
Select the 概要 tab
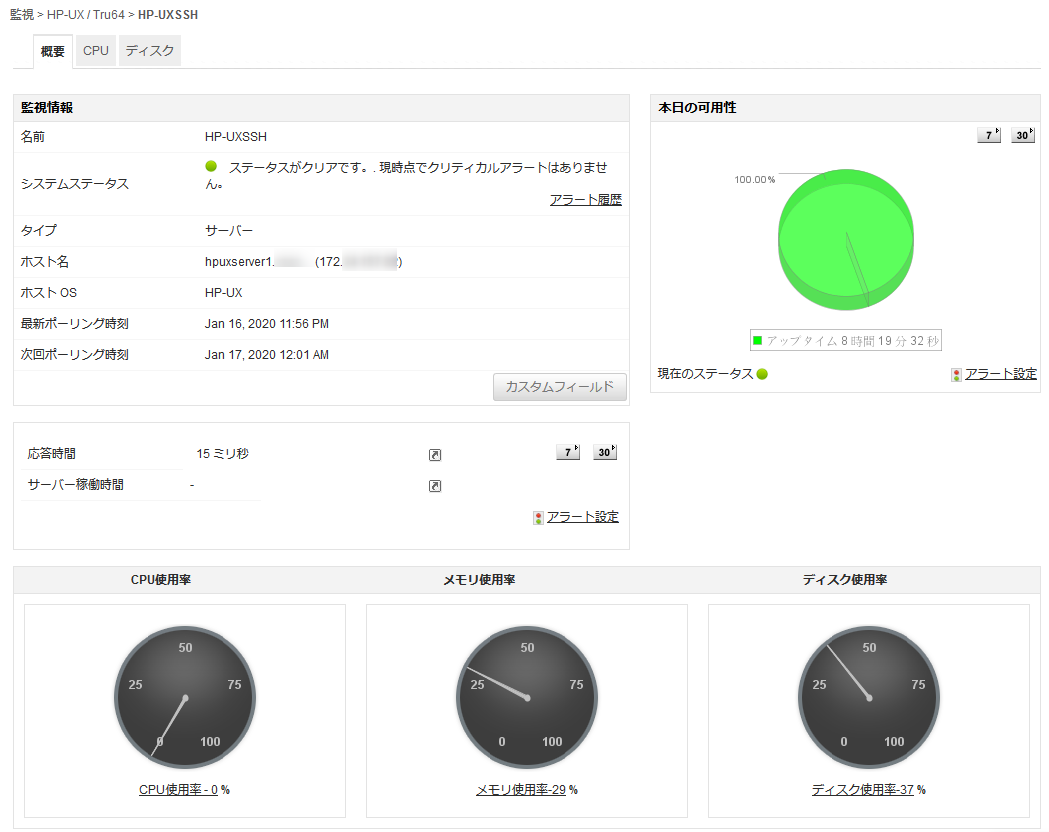click(x=53, y=52)
